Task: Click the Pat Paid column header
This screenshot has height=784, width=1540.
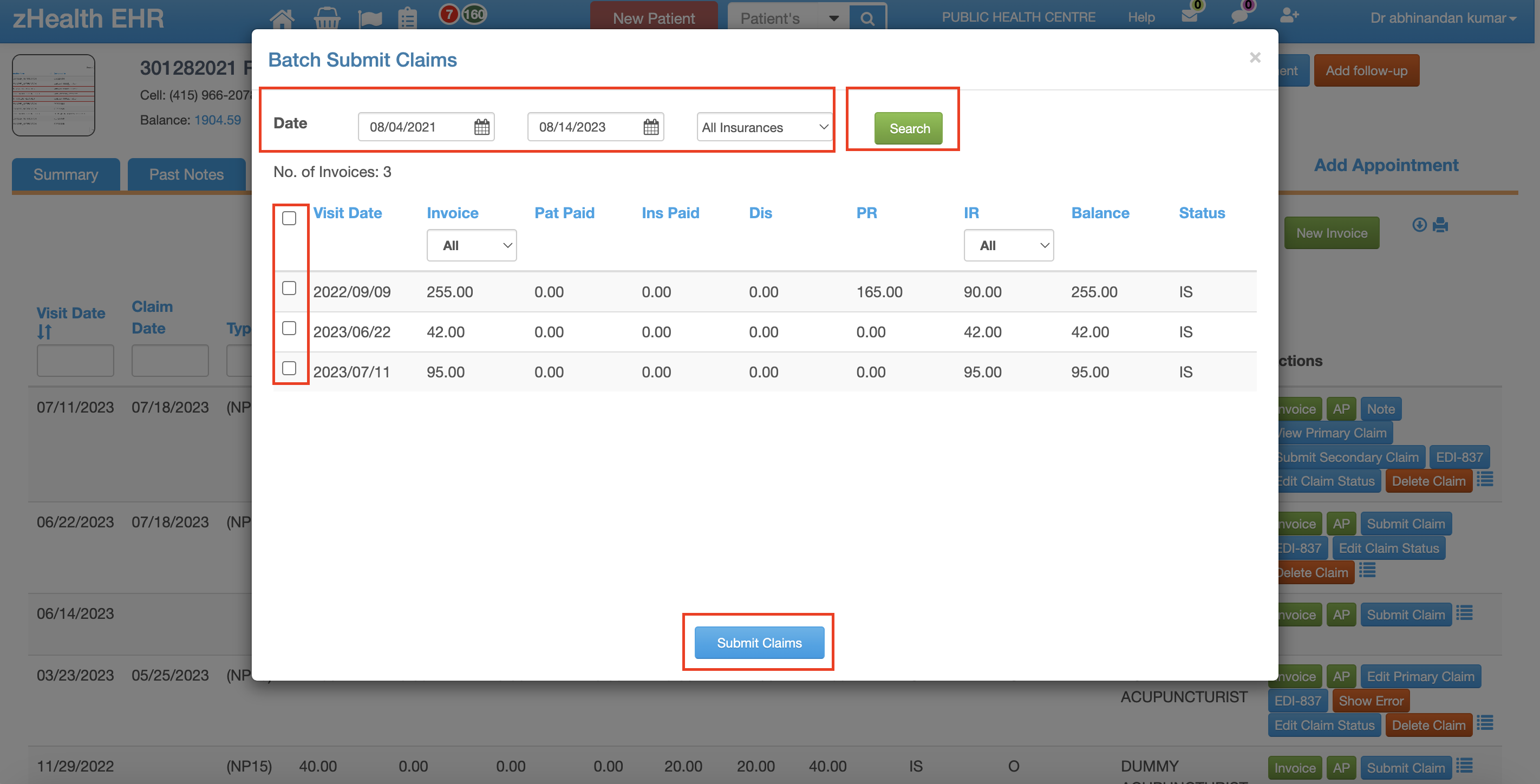Action: click(564, 213)
